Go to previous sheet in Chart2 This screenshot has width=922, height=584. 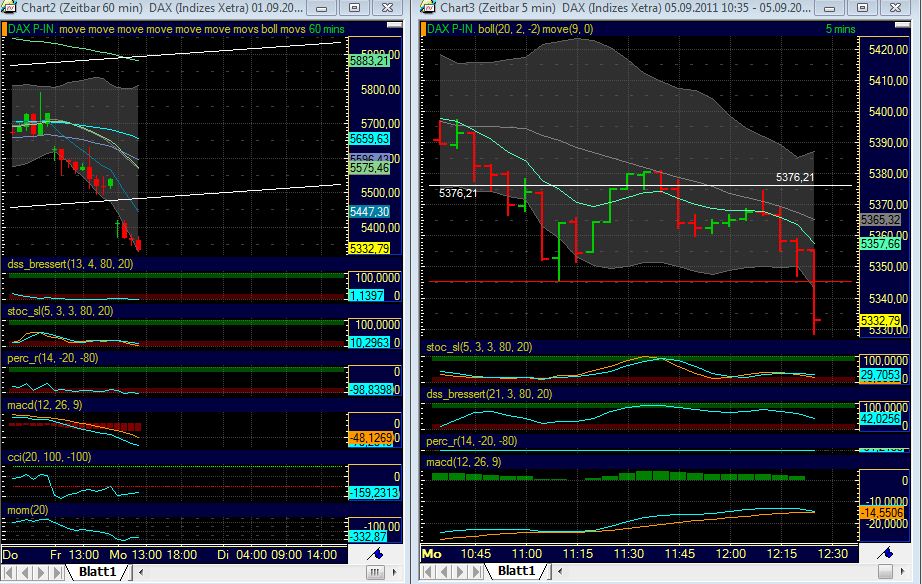tap(25, 572)
